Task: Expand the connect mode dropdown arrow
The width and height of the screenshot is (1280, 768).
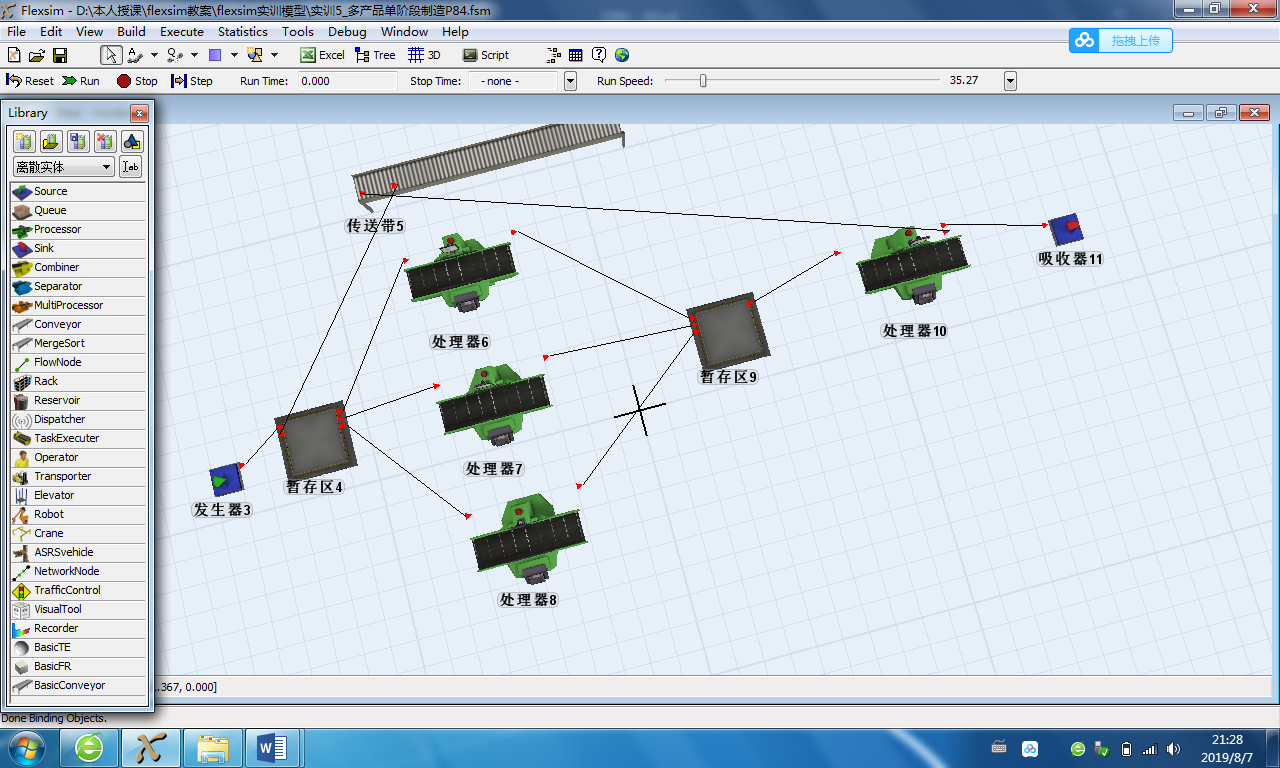Action: click(x=155, y=55)
